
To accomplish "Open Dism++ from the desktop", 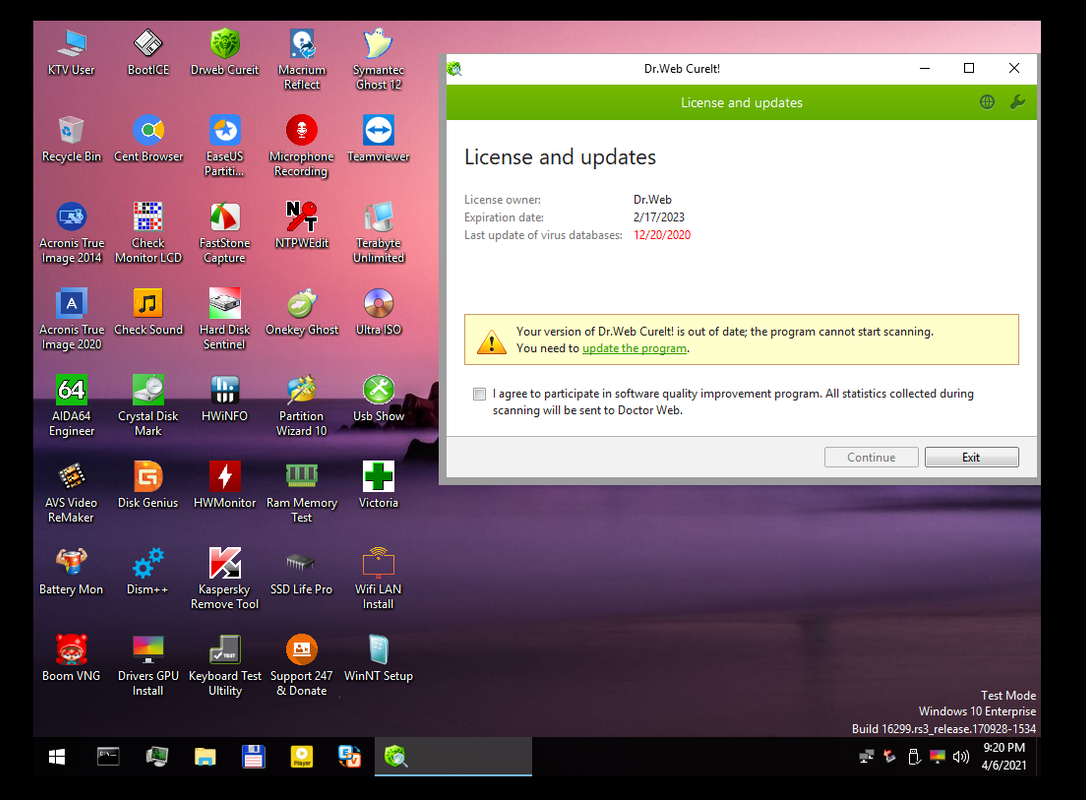I will (x=148, y=572).
